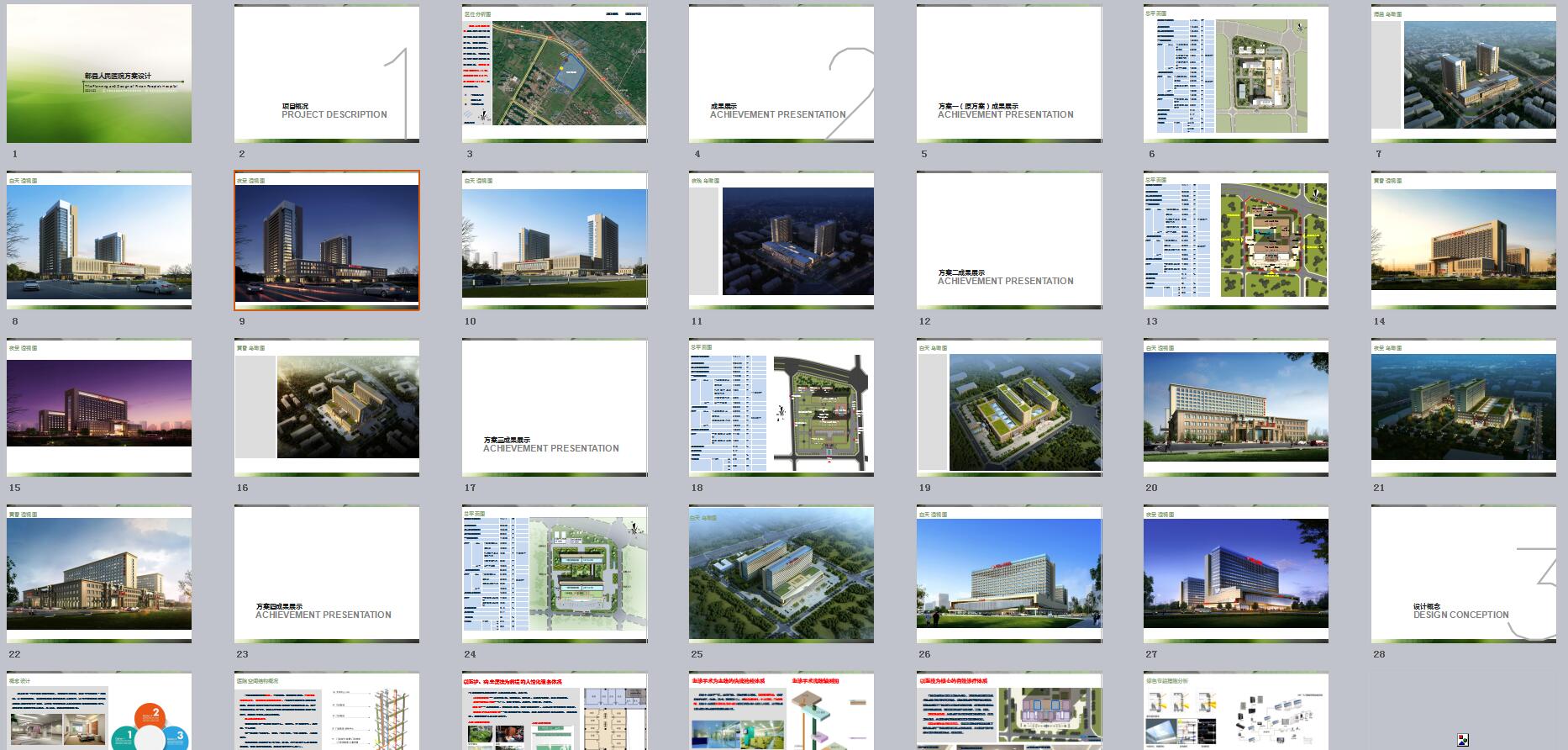Image resolution: width=1568 pixels, height=750 pixels.
Task: Select slide 4 'ACHIEVEMENT PRESENTATION' section thumbnail
Action: pyautogui.click(x=781, y=74)
